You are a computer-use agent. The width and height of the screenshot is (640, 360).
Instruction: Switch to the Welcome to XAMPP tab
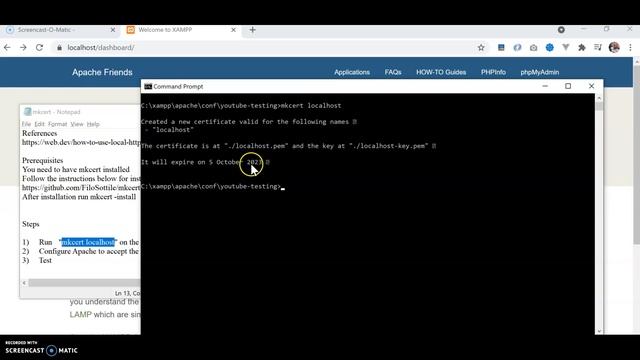pyautogui.click(x=181, y=30)
